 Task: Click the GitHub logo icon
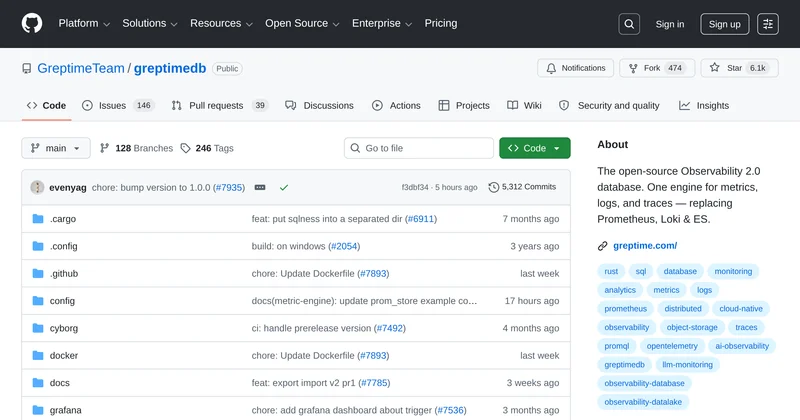33,24
